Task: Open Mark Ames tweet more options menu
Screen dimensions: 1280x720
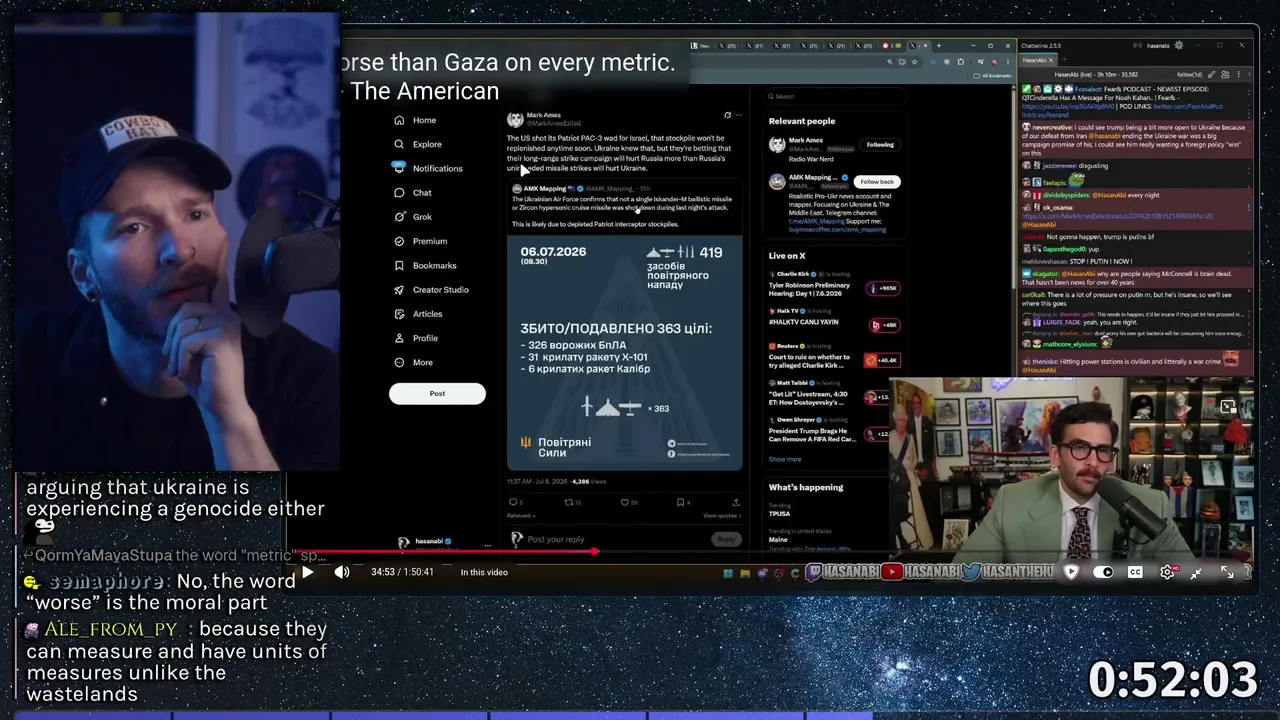Action: point(738,116)
